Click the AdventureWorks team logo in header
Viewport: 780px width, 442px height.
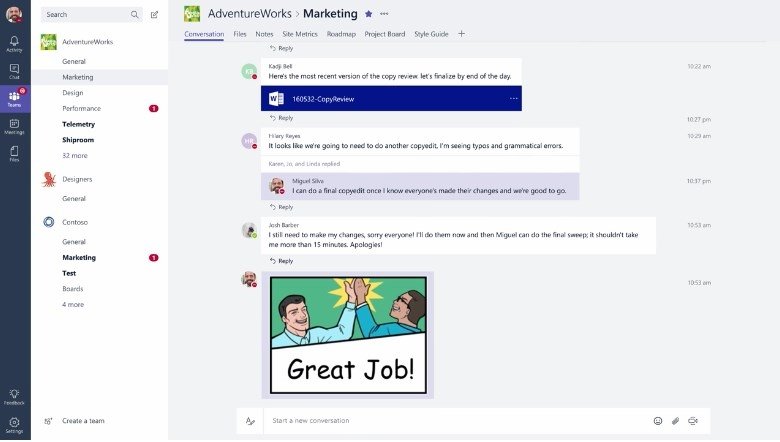[x=192, y=14]
